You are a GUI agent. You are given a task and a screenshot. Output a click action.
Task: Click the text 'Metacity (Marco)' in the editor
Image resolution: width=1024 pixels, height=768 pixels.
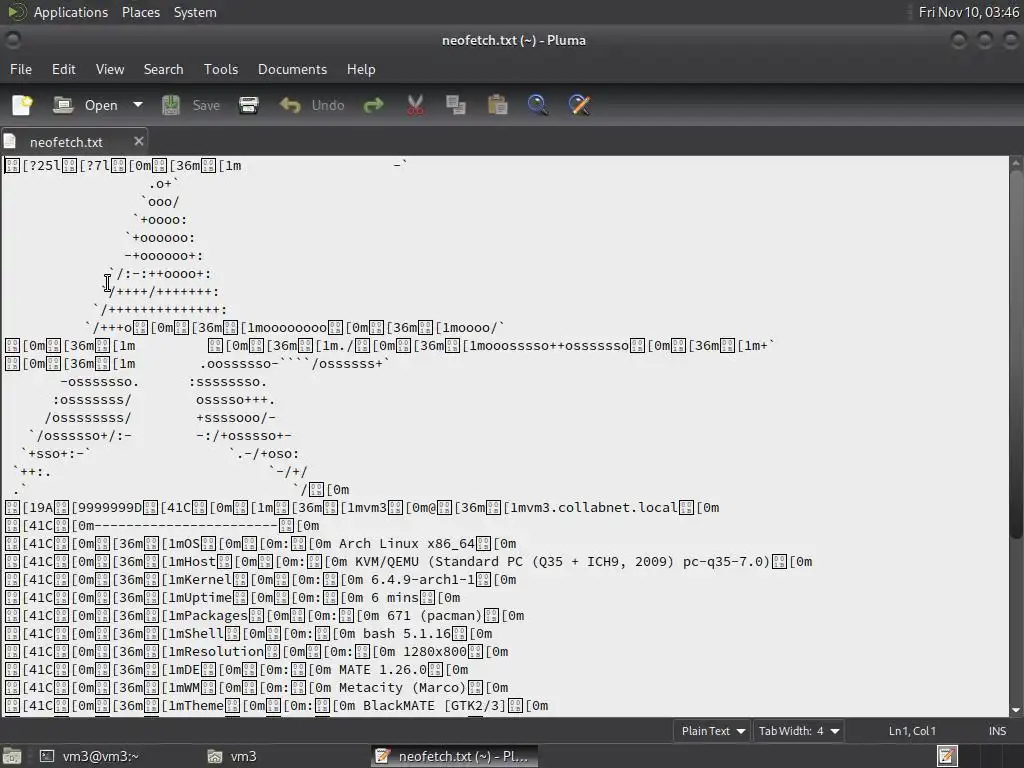click(402, 687)
